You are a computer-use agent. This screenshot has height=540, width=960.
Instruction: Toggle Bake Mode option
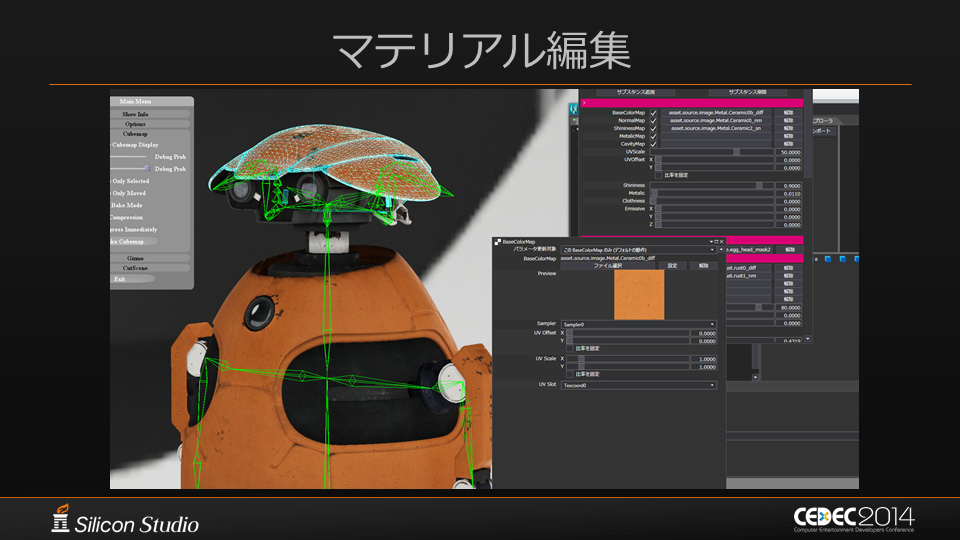(x=127, y=206)
